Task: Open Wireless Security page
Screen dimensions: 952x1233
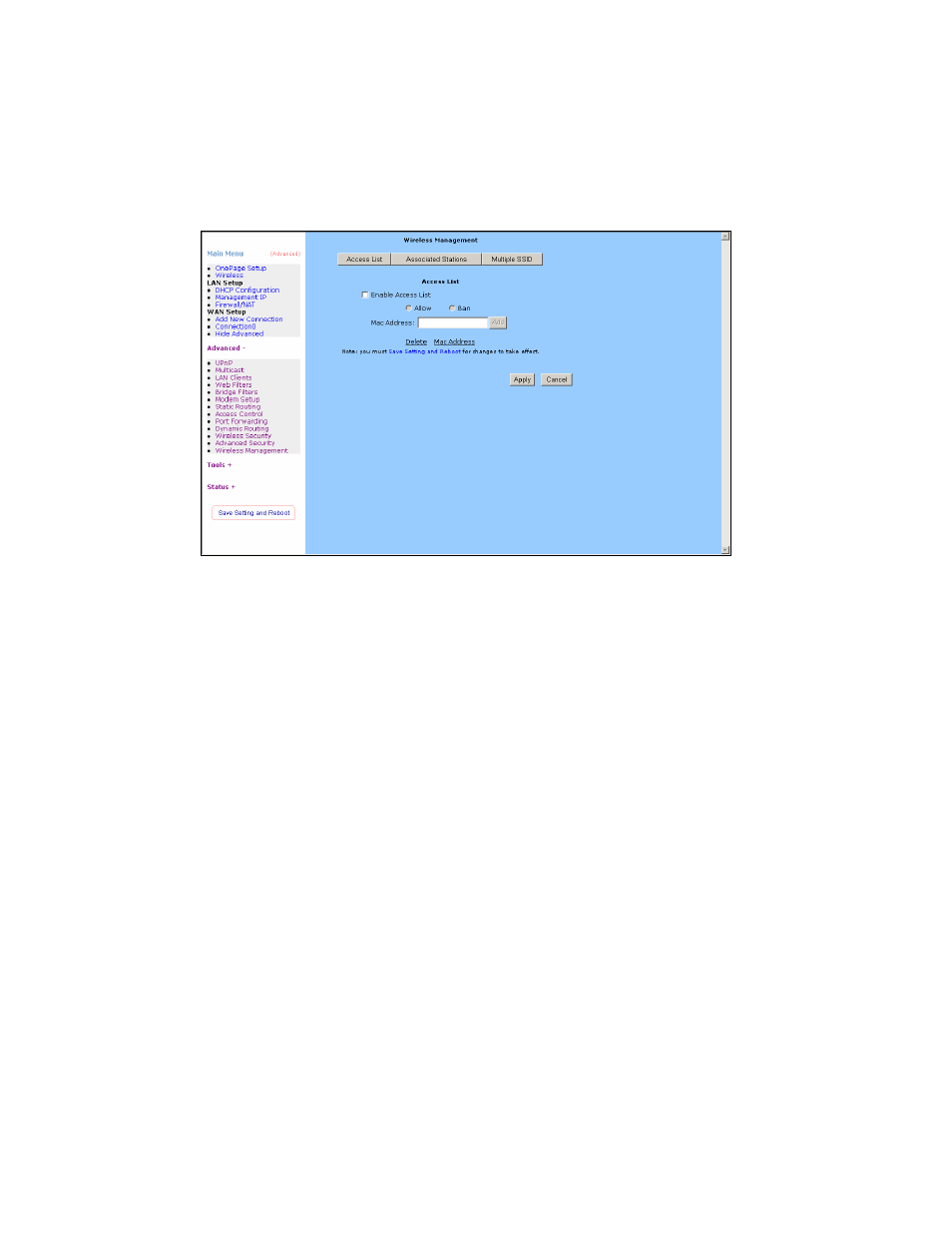Action: point(243,436)
